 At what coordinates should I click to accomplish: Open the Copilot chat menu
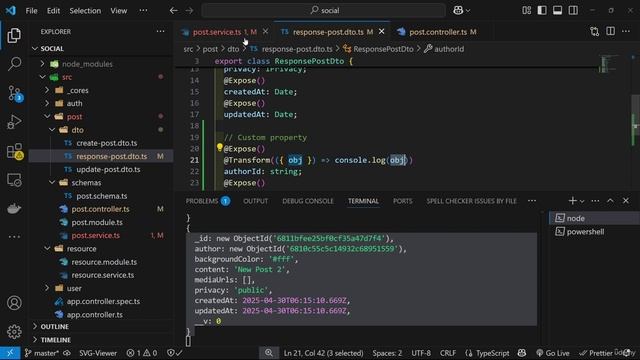[461, 11]
